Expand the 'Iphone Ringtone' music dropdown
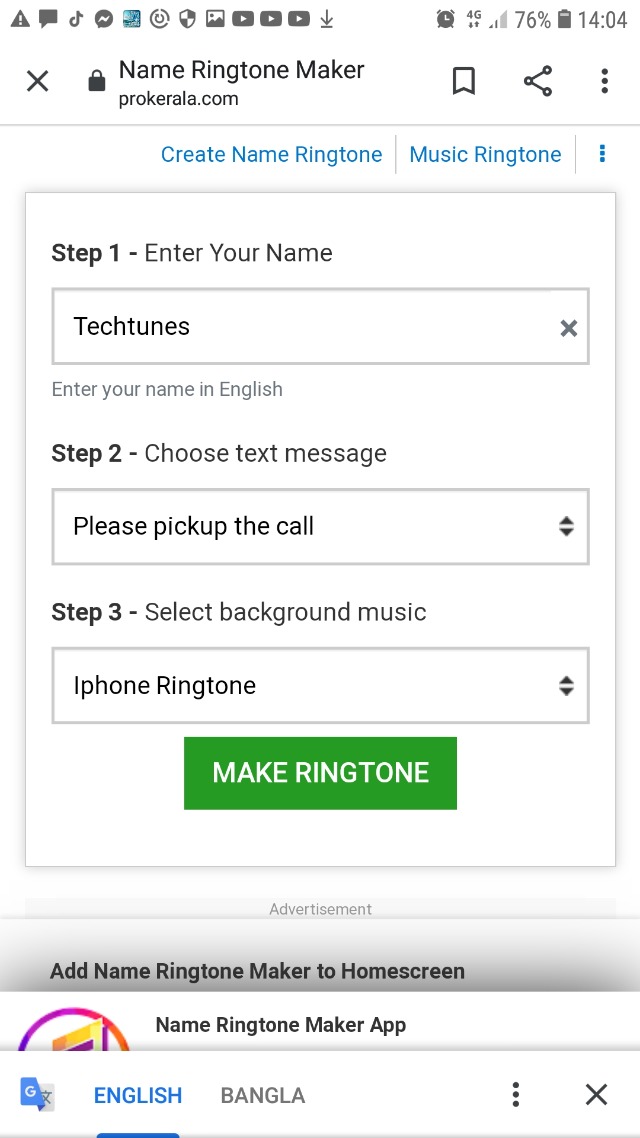 tap(320, 686)
